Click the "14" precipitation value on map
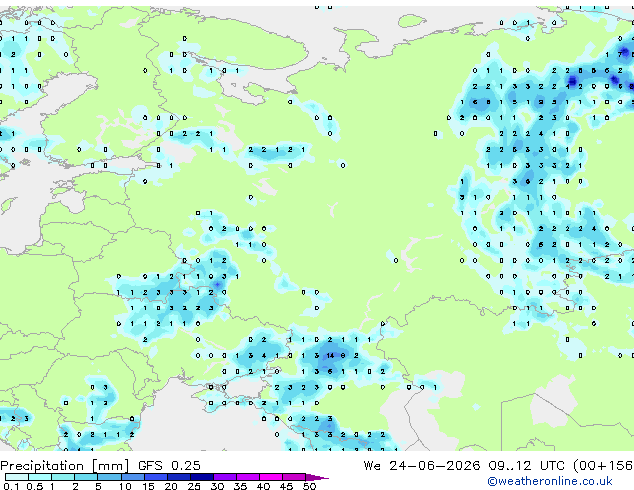 330,355
